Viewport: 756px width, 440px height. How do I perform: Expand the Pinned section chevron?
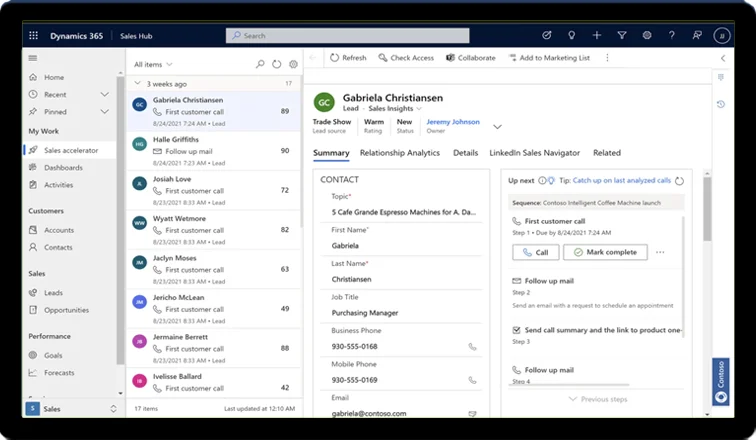coord(105,112)
